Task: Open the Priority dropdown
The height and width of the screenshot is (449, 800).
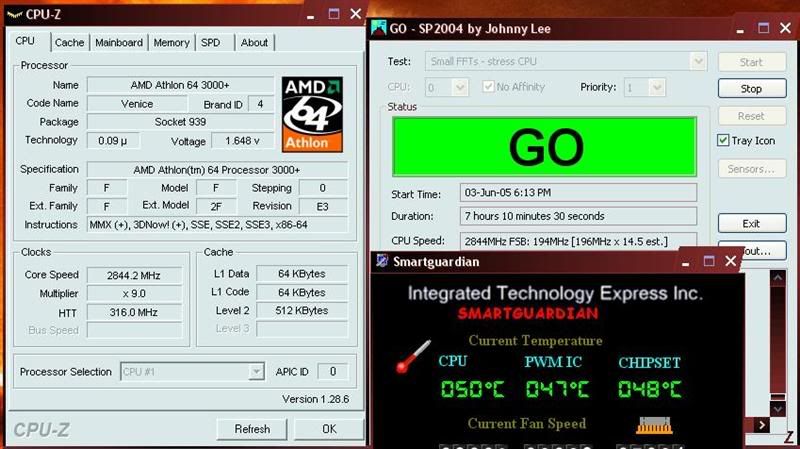Action: click(x=657, y=88)
